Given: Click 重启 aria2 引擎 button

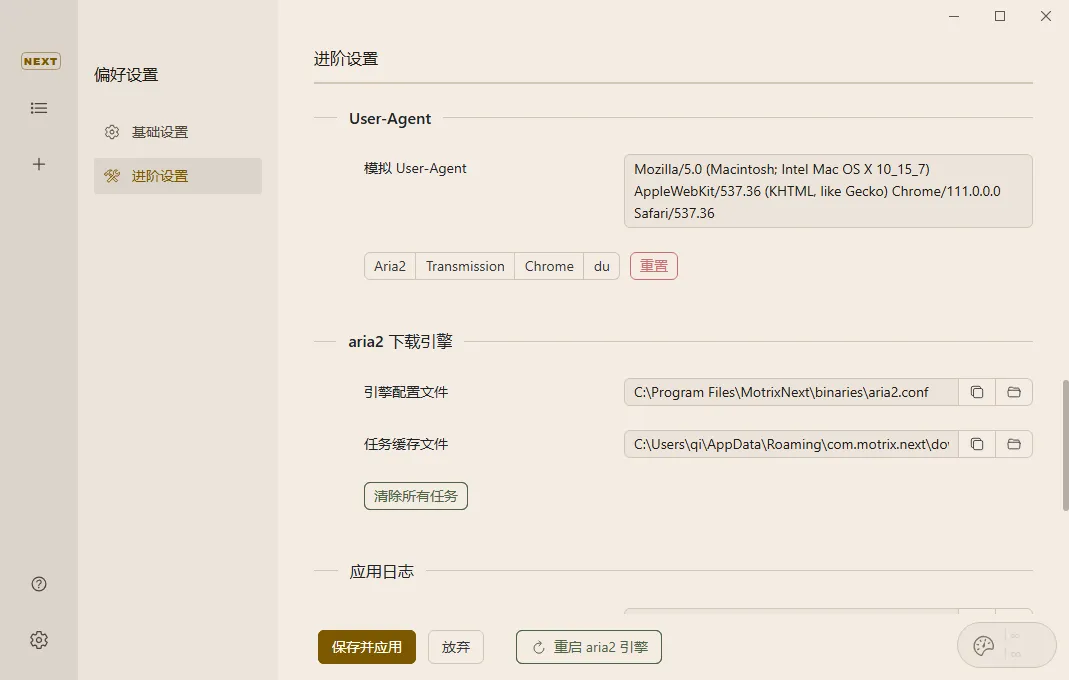Looking at the screenshot, I should pyautogui.click(x=589, y=647).
